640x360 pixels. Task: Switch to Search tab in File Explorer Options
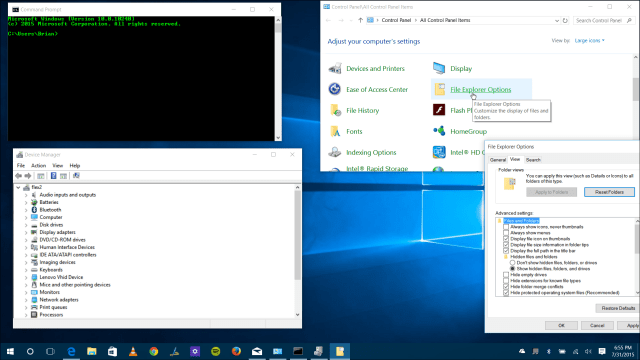[533, 160]
